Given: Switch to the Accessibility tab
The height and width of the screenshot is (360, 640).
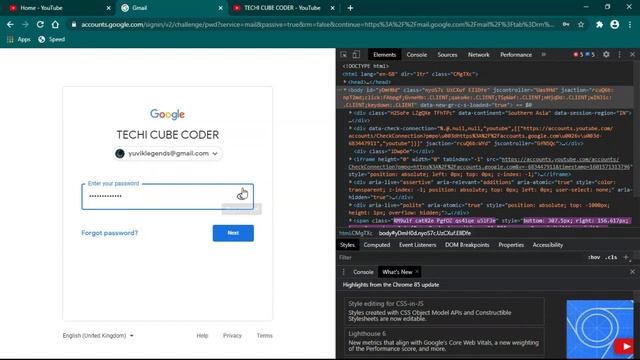Looking at the screenshot, I should [548, 245].
